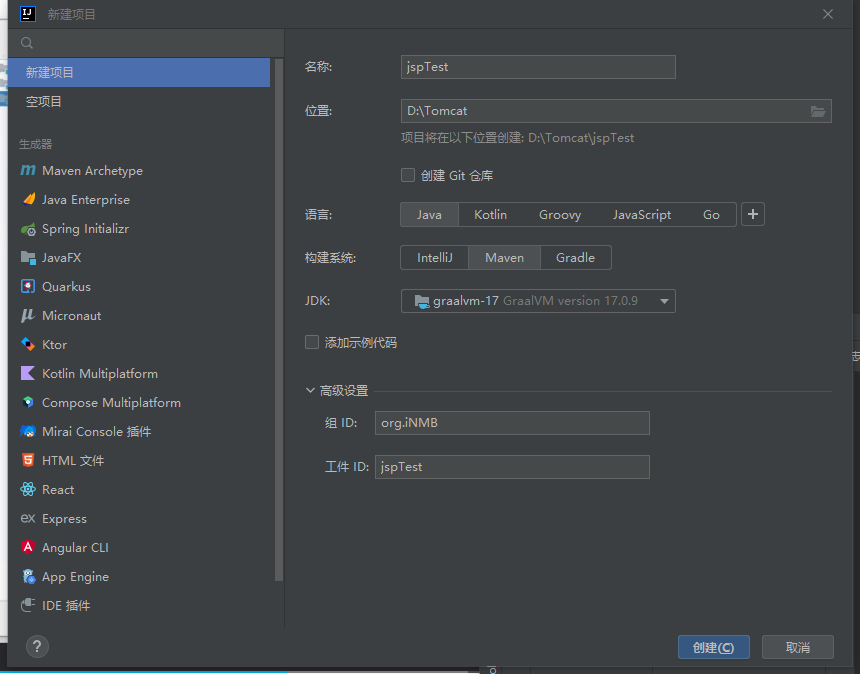Browse for location with the folder icon
The height and width of the screenshot is (674, 860).
[818, 111]
